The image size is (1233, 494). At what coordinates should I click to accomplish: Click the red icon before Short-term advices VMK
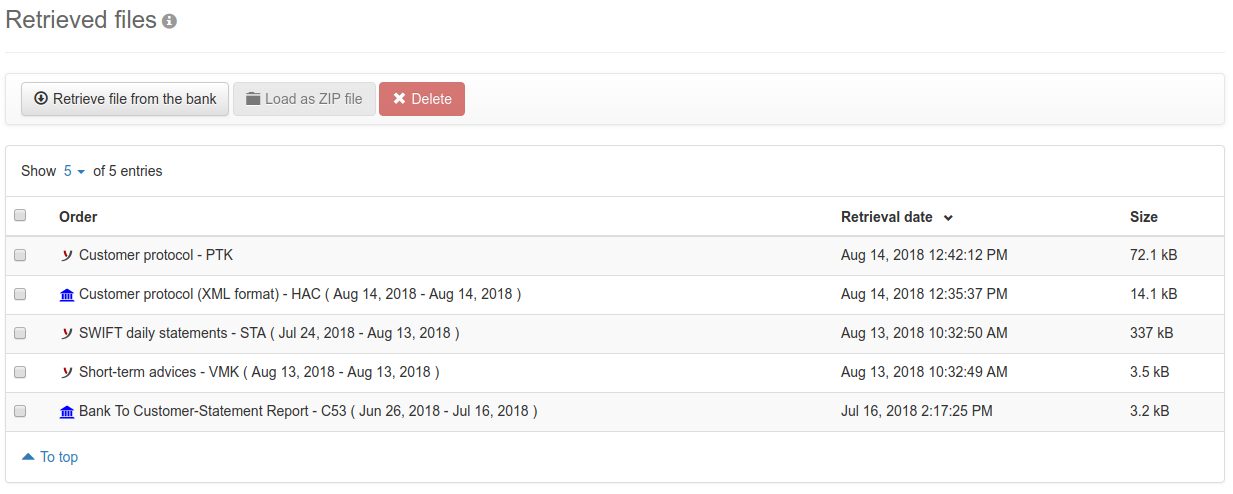click(x=66, y=372)
